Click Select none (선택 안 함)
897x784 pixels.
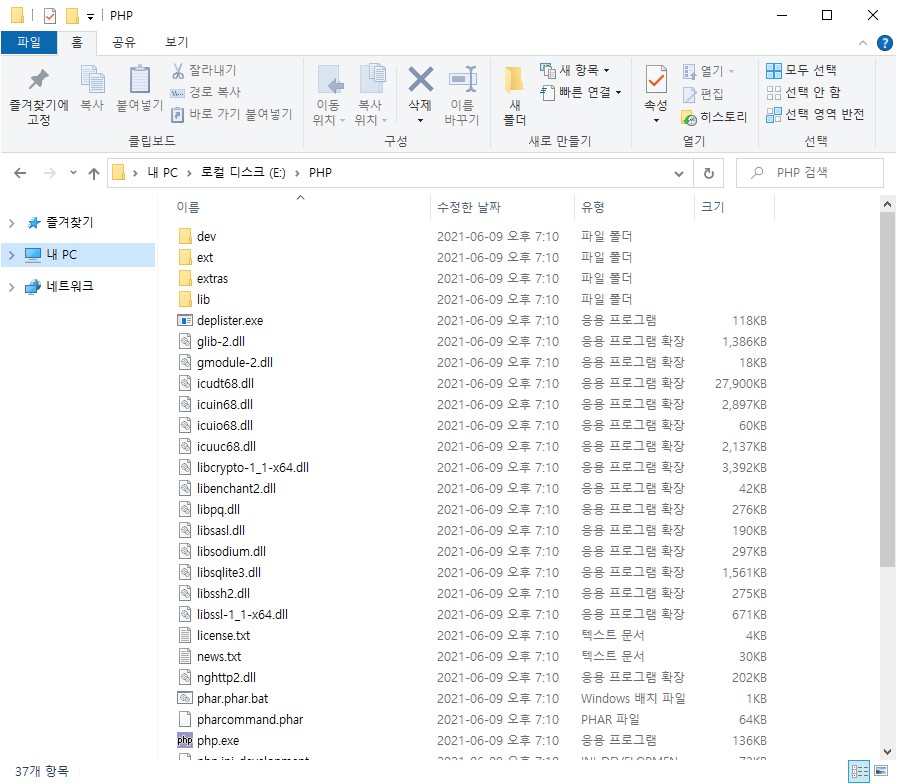pyautogui.click(x=803, y=92)
